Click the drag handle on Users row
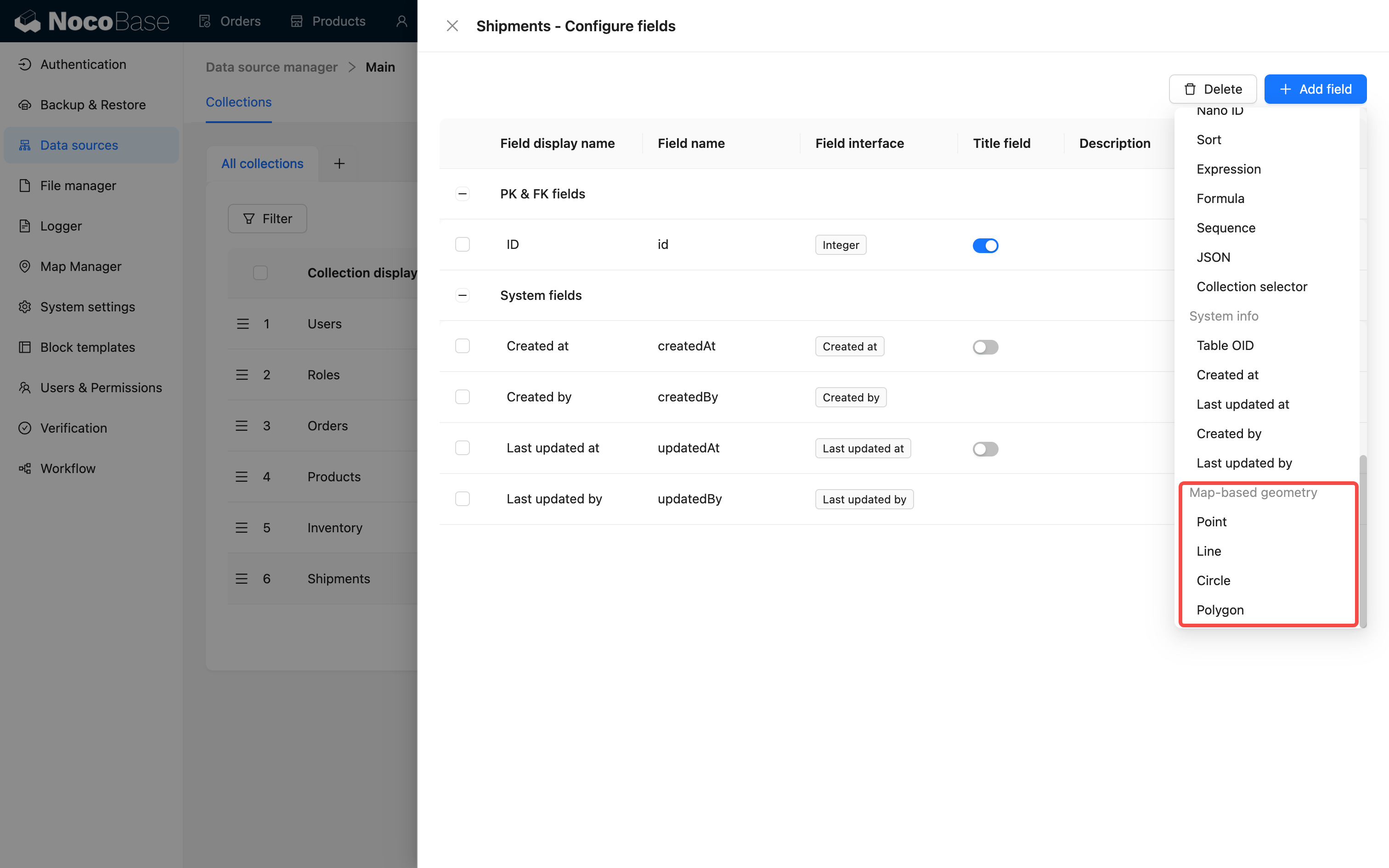 [x=242, y=324]
